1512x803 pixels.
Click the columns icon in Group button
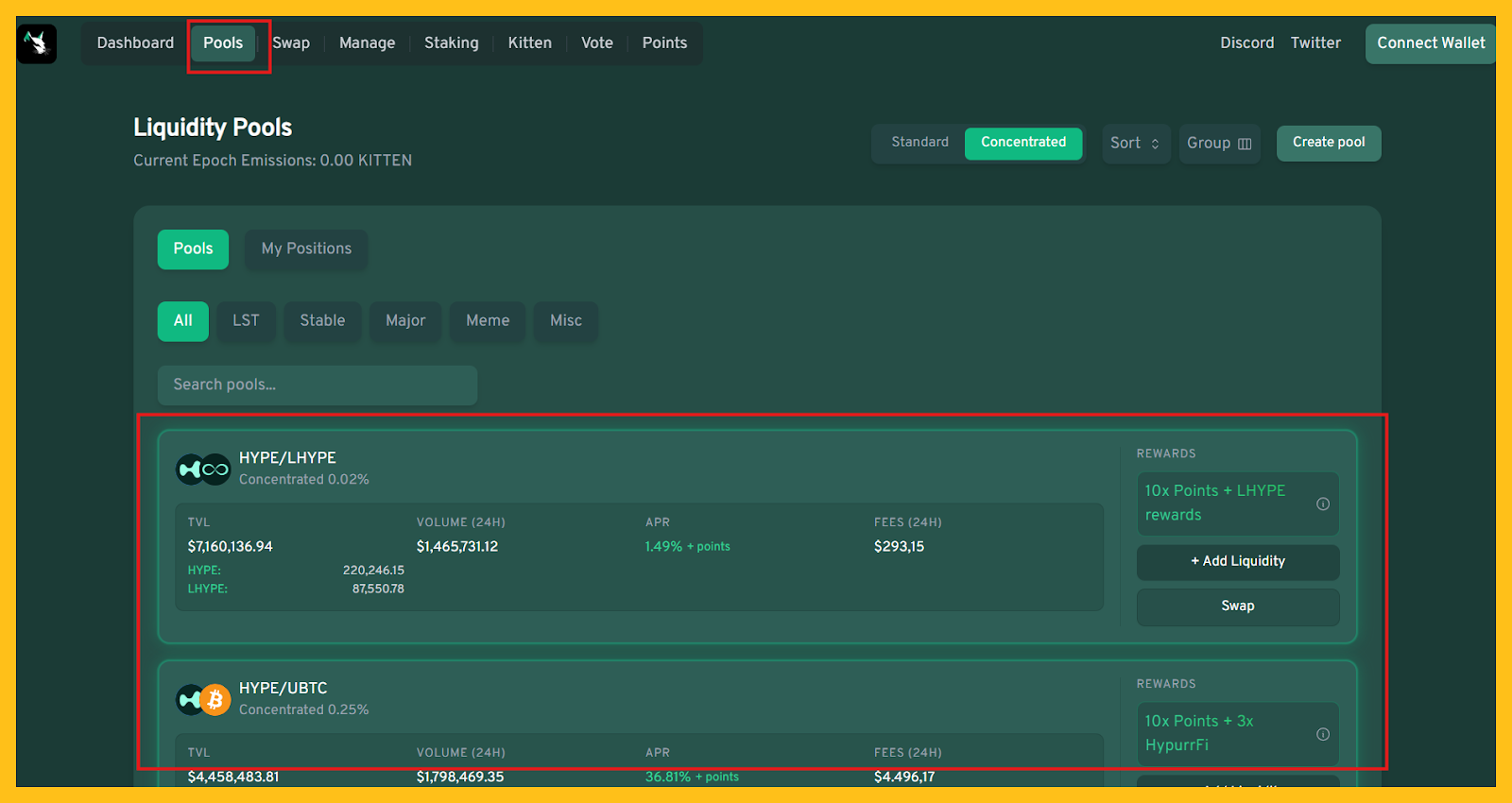coord(1245,144)
